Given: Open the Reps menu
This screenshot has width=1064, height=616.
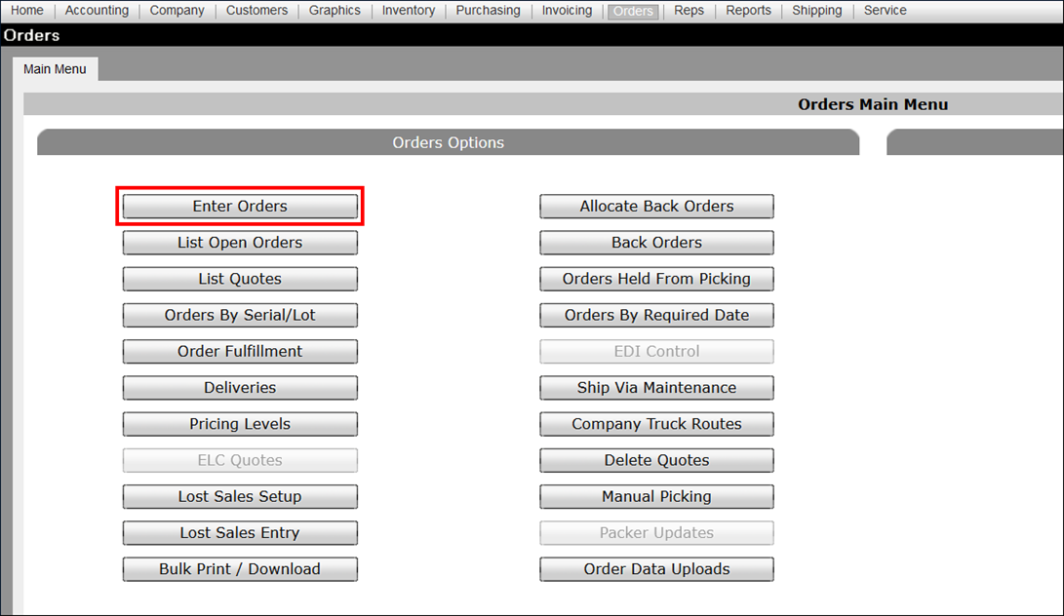Looking at the screenshot, I should pos(689,10).
